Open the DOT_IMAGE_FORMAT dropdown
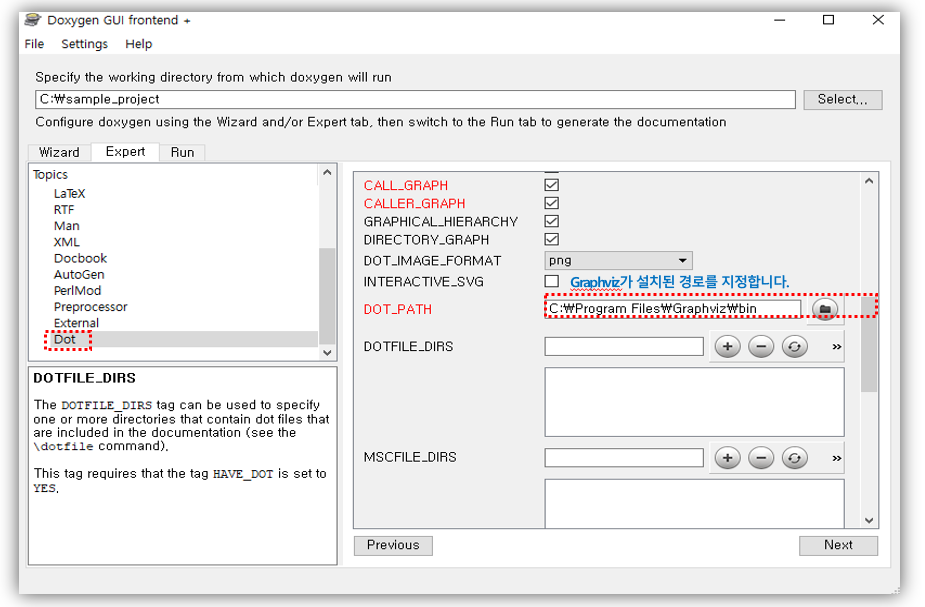This screenshot has width=925, height=607. [683, 260]
